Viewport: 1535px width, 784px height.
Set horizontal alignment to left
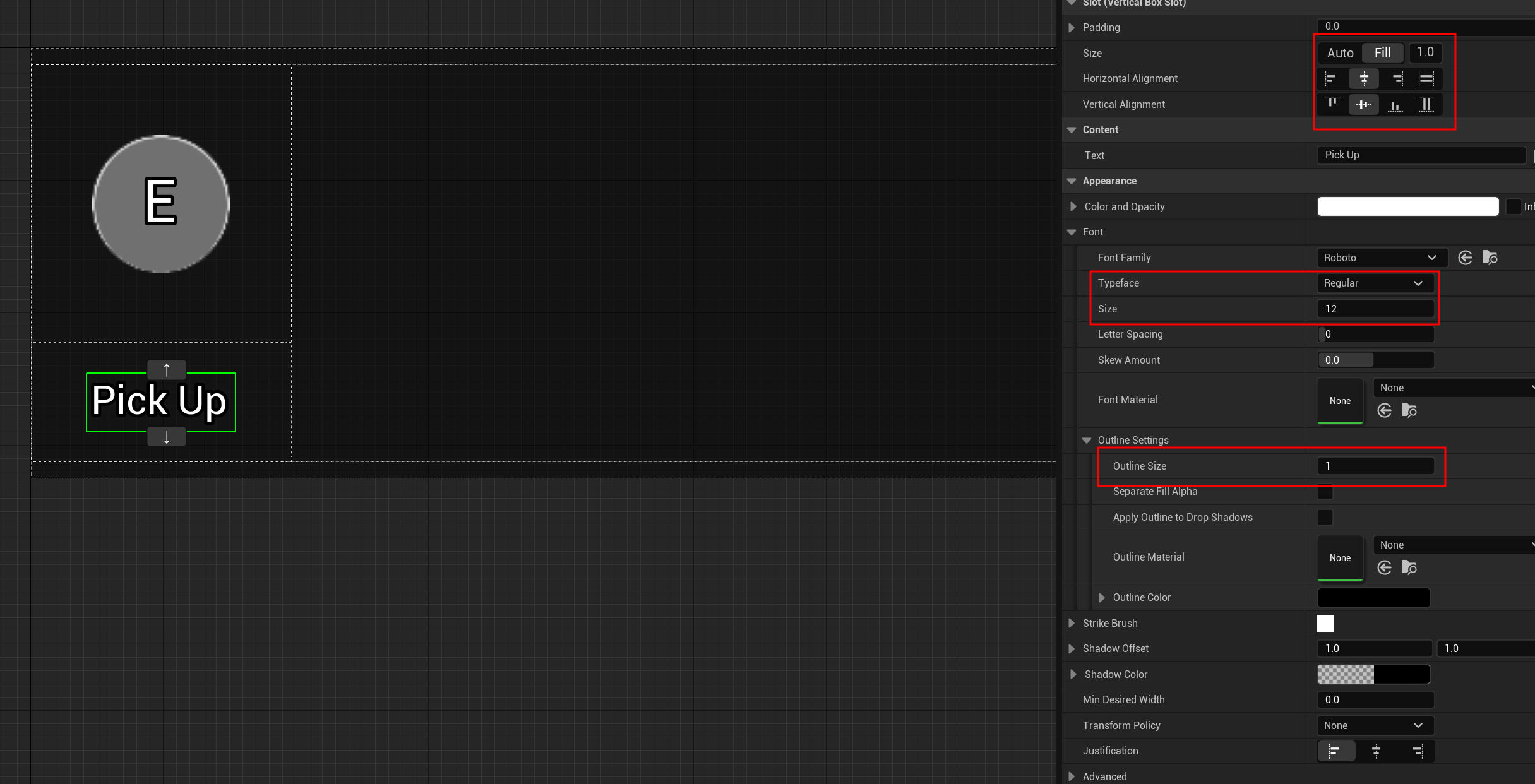tap(1331, 79)
